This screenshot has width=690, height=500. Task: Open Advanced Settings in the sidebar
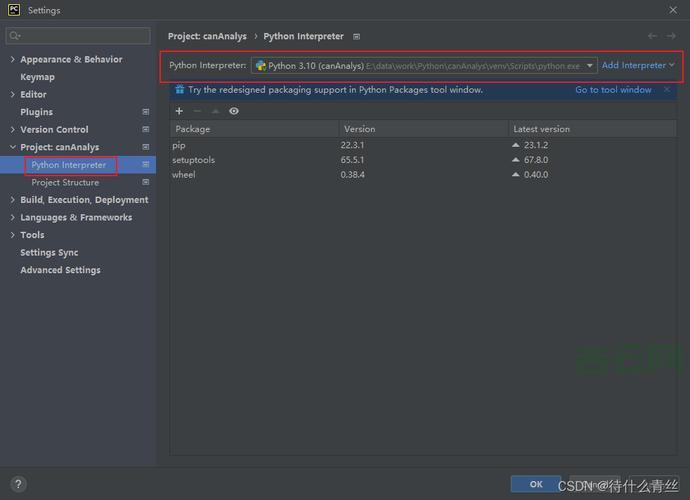[x=60, y=270]
